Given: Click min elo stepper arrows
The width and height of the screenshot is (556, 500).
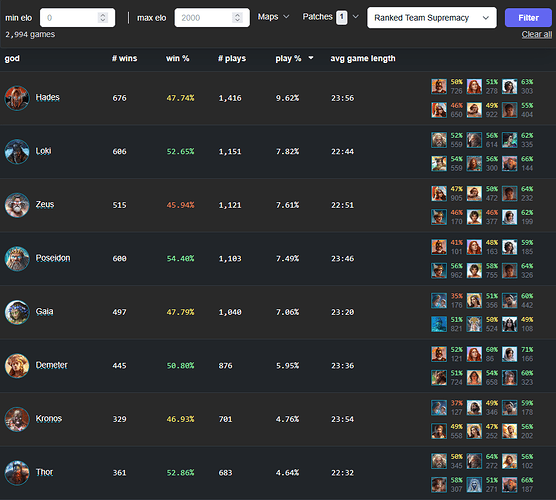Looking at the screenshot, I should pyautogui.click(x=103, y=17).
